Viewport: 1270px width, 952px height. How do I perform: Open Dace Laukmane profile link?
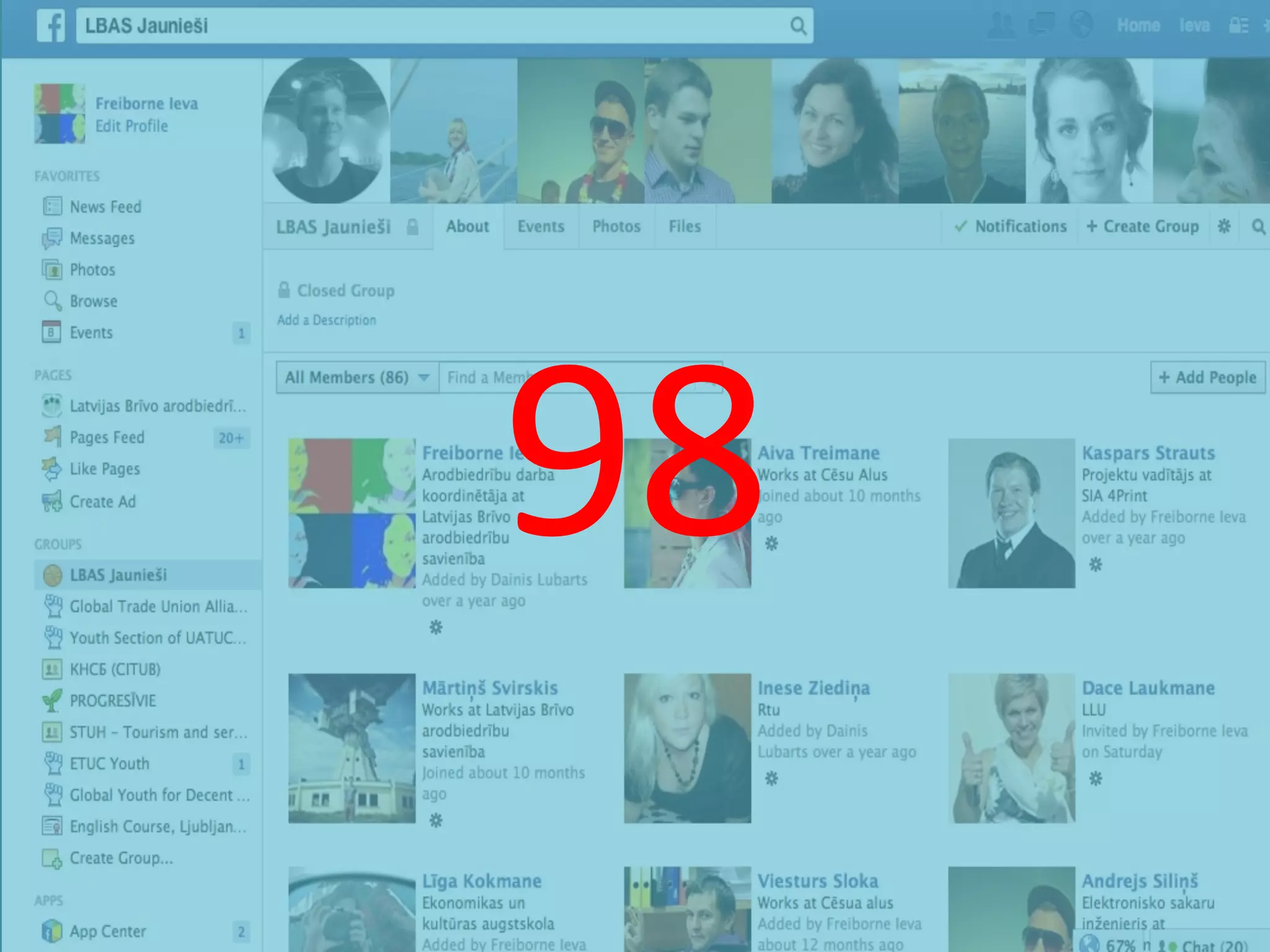pyautogui.click(x=1148, y=688)
